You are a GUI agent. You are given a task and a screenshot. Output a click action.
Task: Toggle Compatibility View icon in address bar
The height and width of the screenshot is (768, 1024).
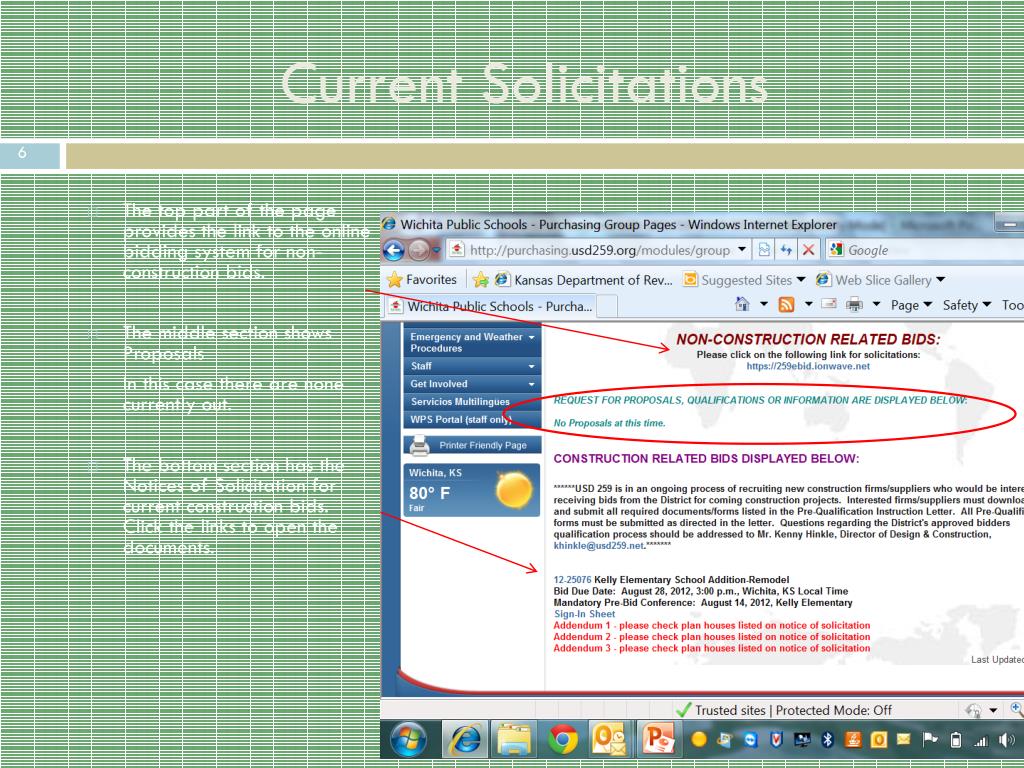click(763, 249)
